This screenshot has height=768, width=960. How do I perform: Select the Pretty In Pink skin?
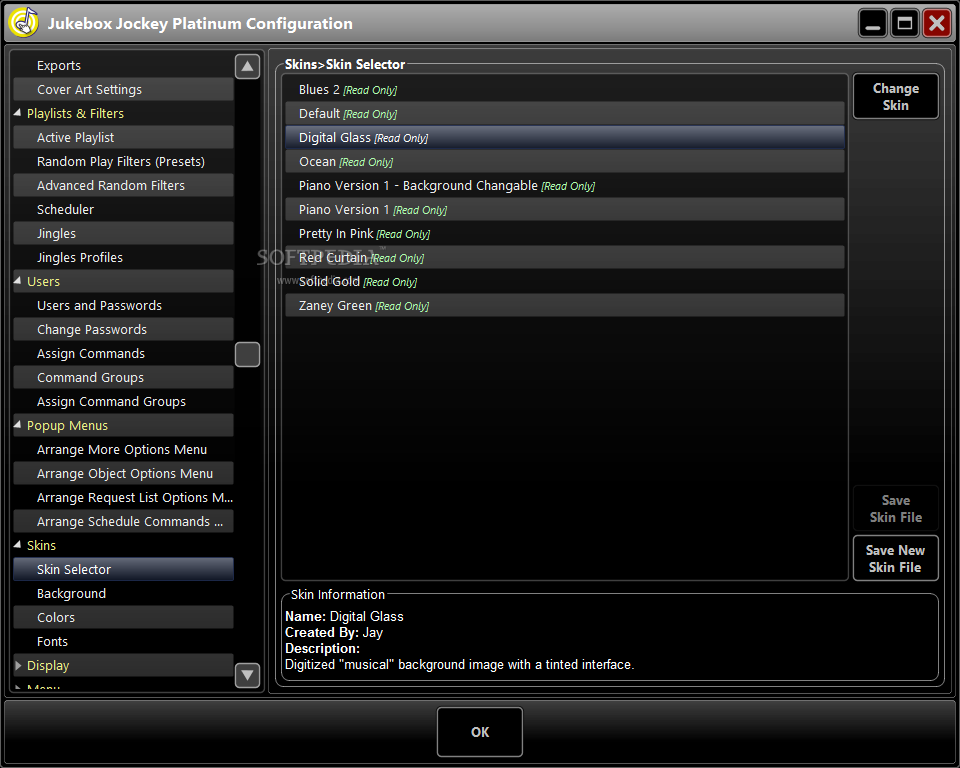click(564, 233)
